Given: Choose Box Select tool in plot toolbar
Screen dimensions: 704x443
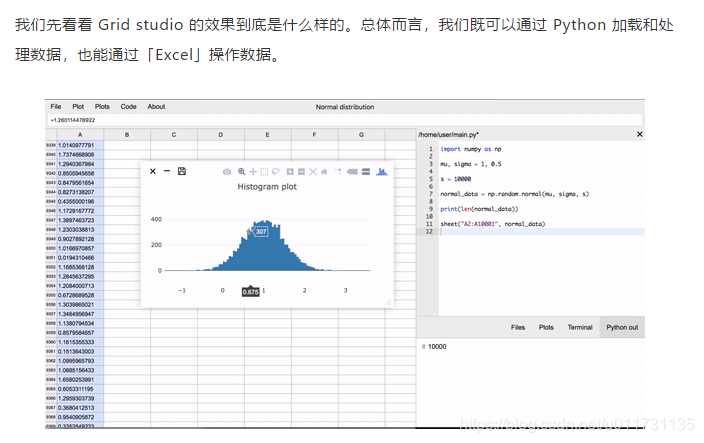Looking at the screenshot, I should [264, 171].
